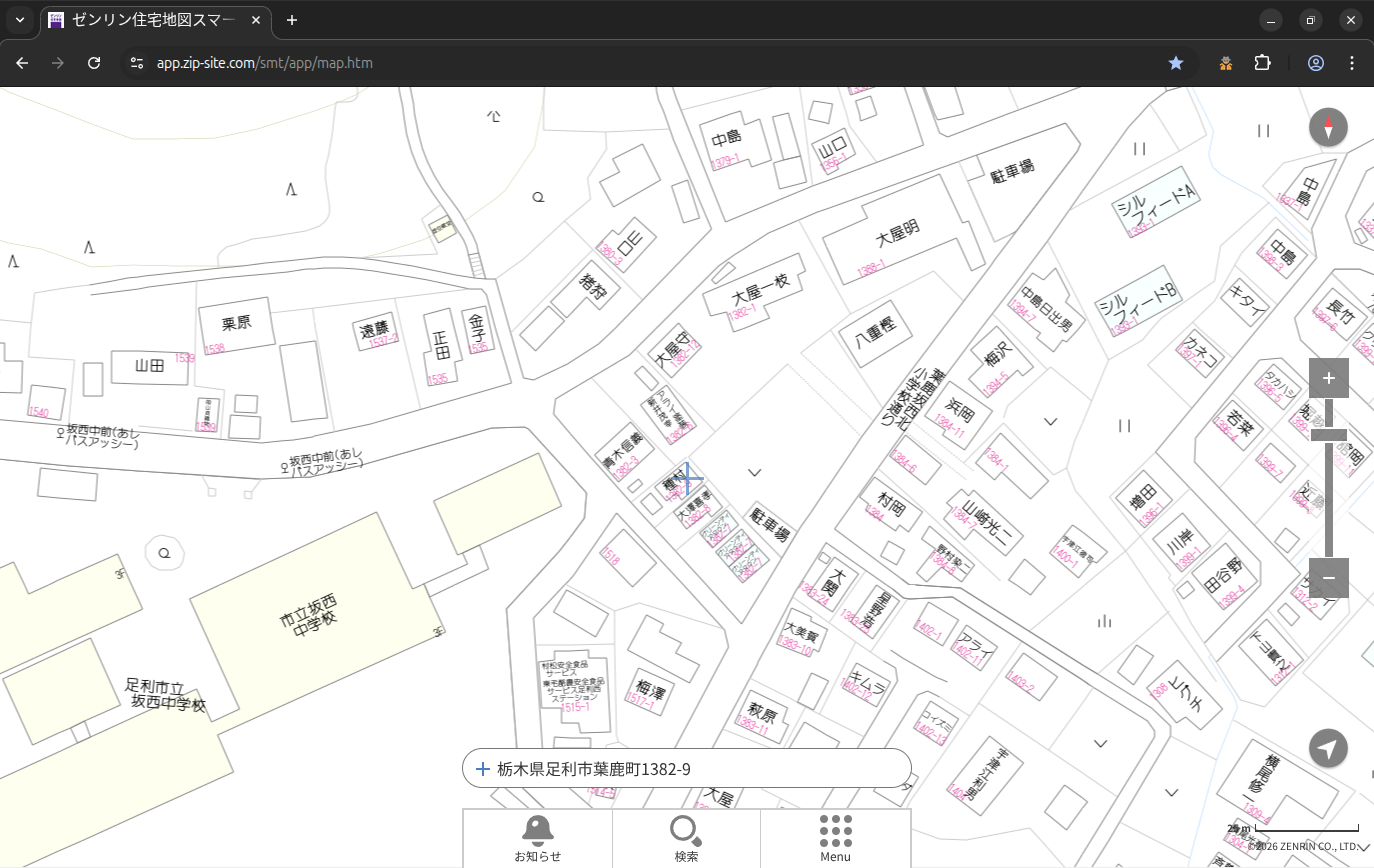1374x868 pixels.
Task: Zoom out with the minus button
Action: (1328, 578)
